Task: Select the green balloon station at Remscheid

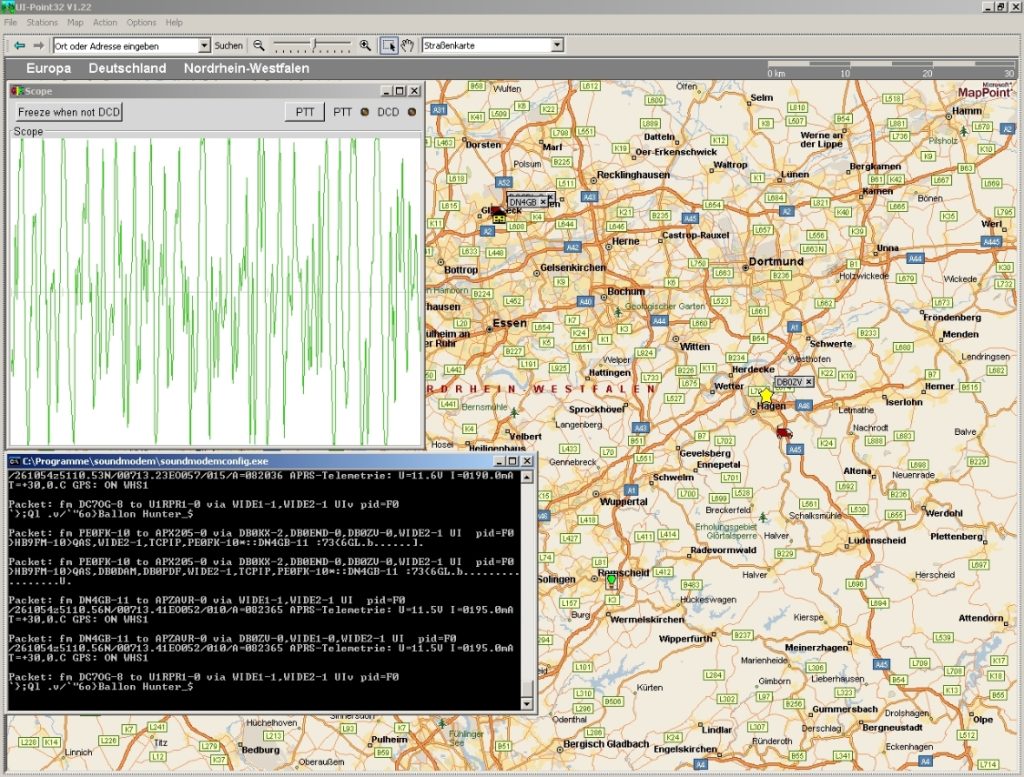Action: 611,580
